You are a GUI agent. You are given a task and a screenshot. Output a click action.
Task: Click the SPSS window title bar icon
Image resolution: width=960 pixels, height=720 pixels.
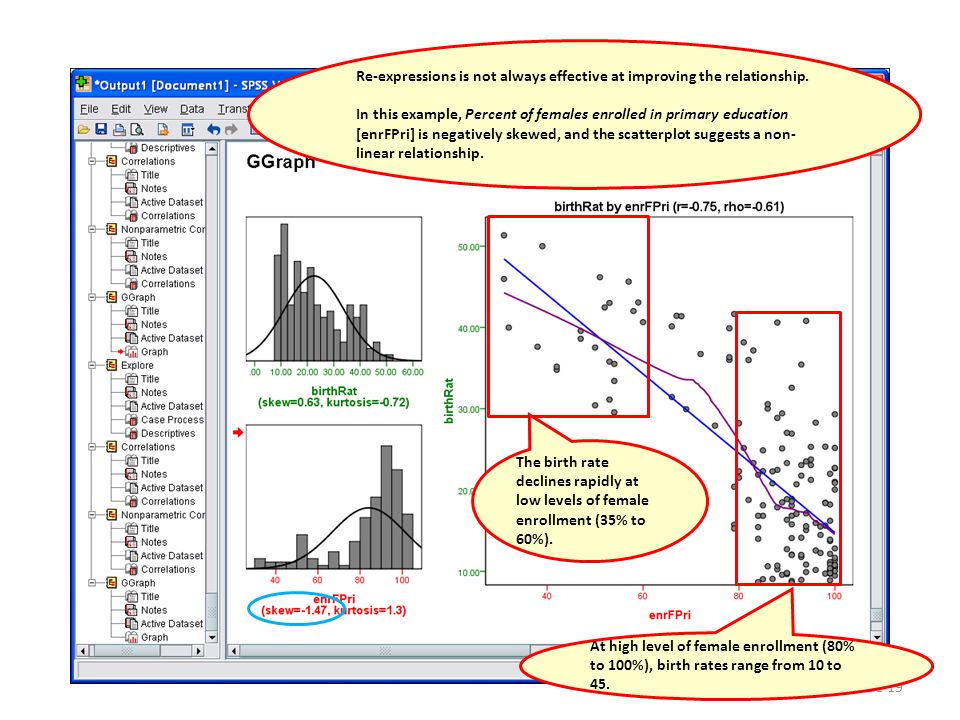click(83, 84)
